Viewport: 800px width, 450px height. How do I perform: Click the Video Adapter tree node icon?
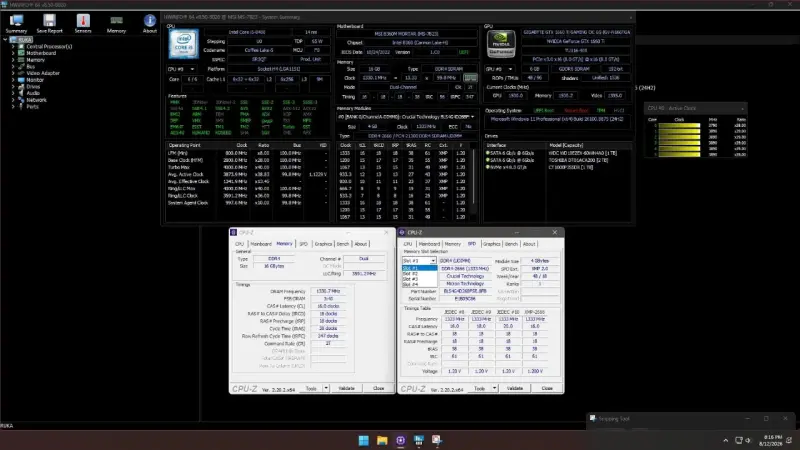21,73
